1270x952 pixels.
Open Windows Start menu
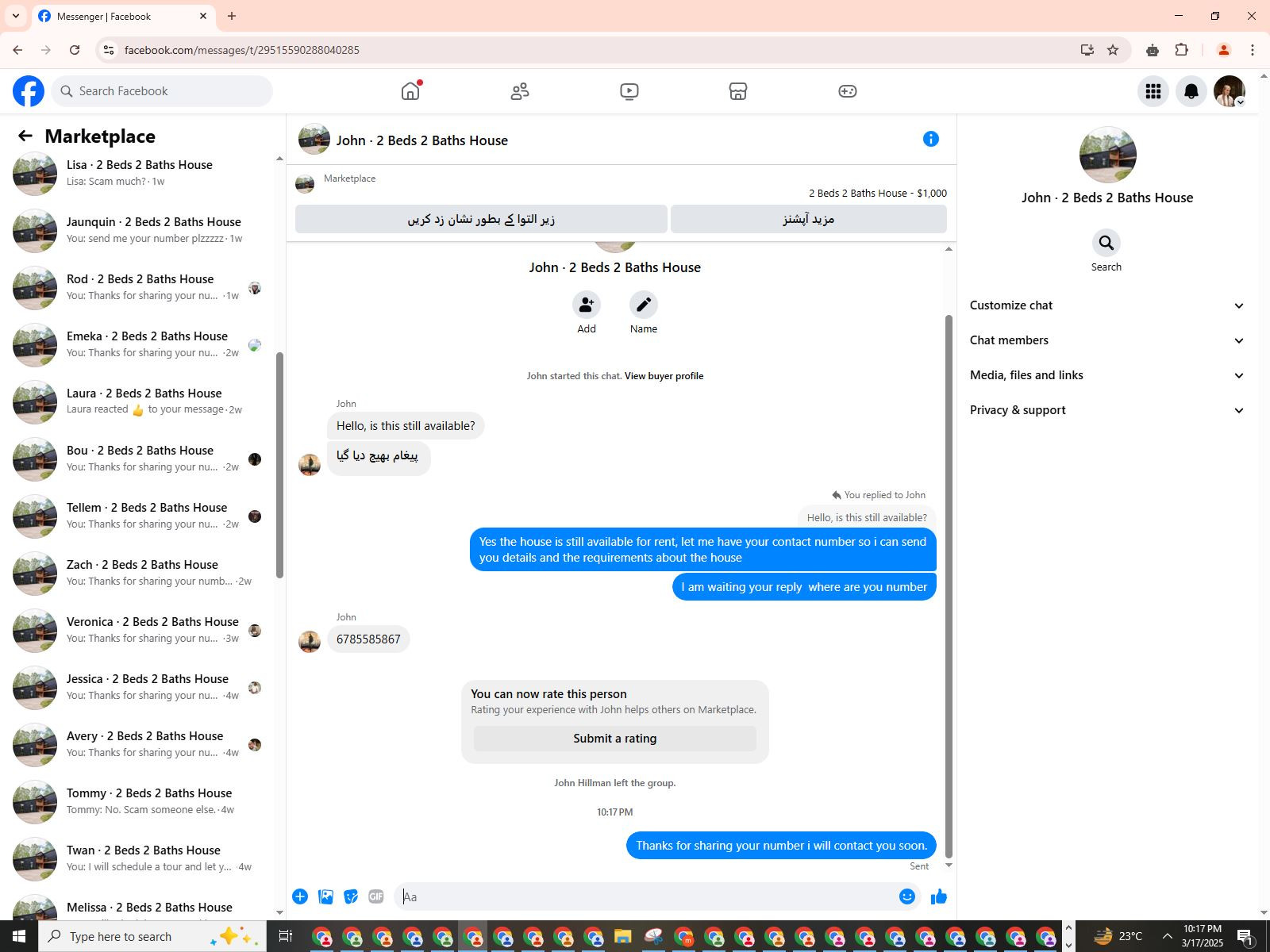(19, 936)
